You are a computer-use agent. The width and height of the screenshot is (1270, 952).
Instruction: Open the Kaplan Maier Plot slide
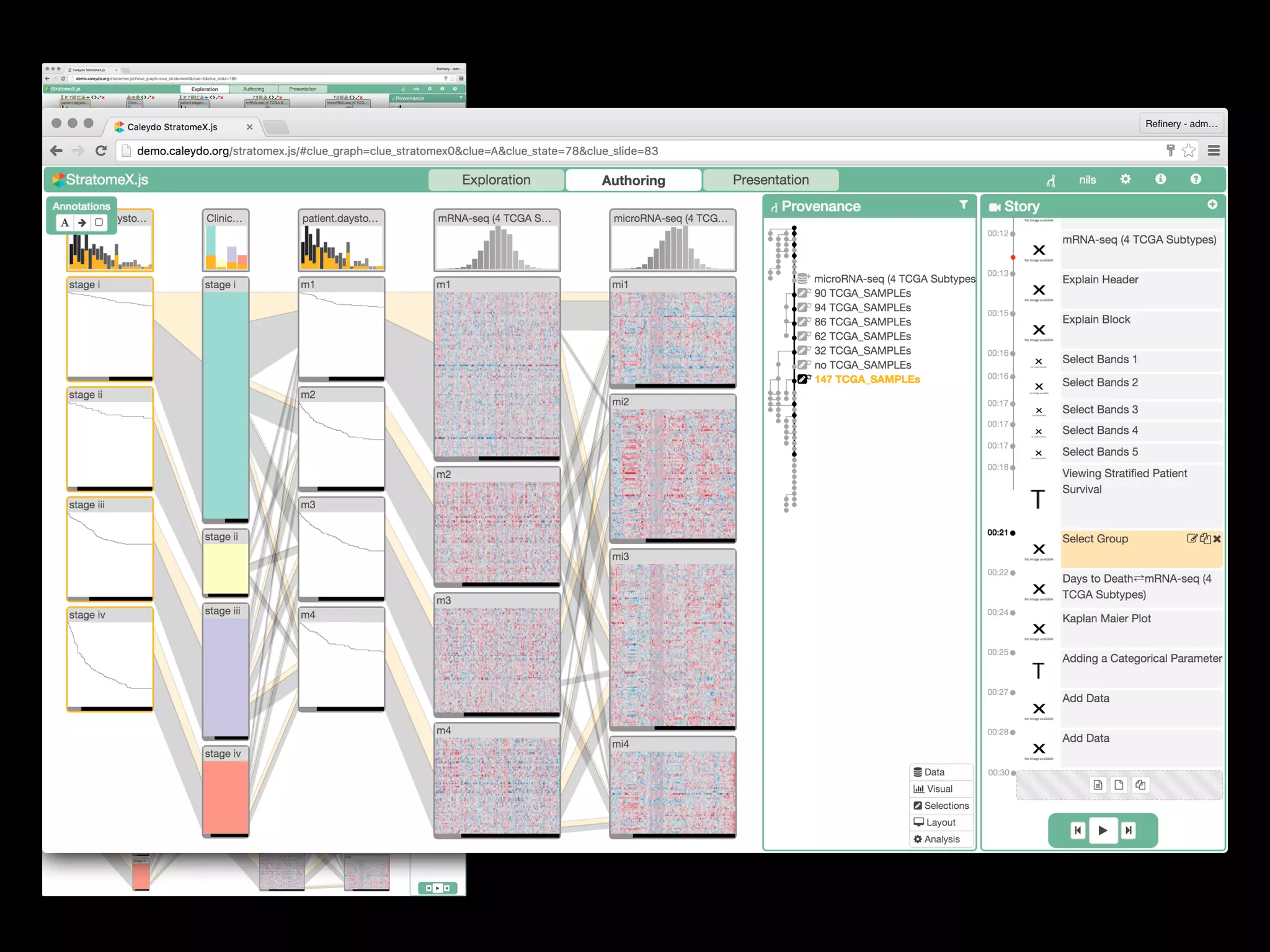1106,619
